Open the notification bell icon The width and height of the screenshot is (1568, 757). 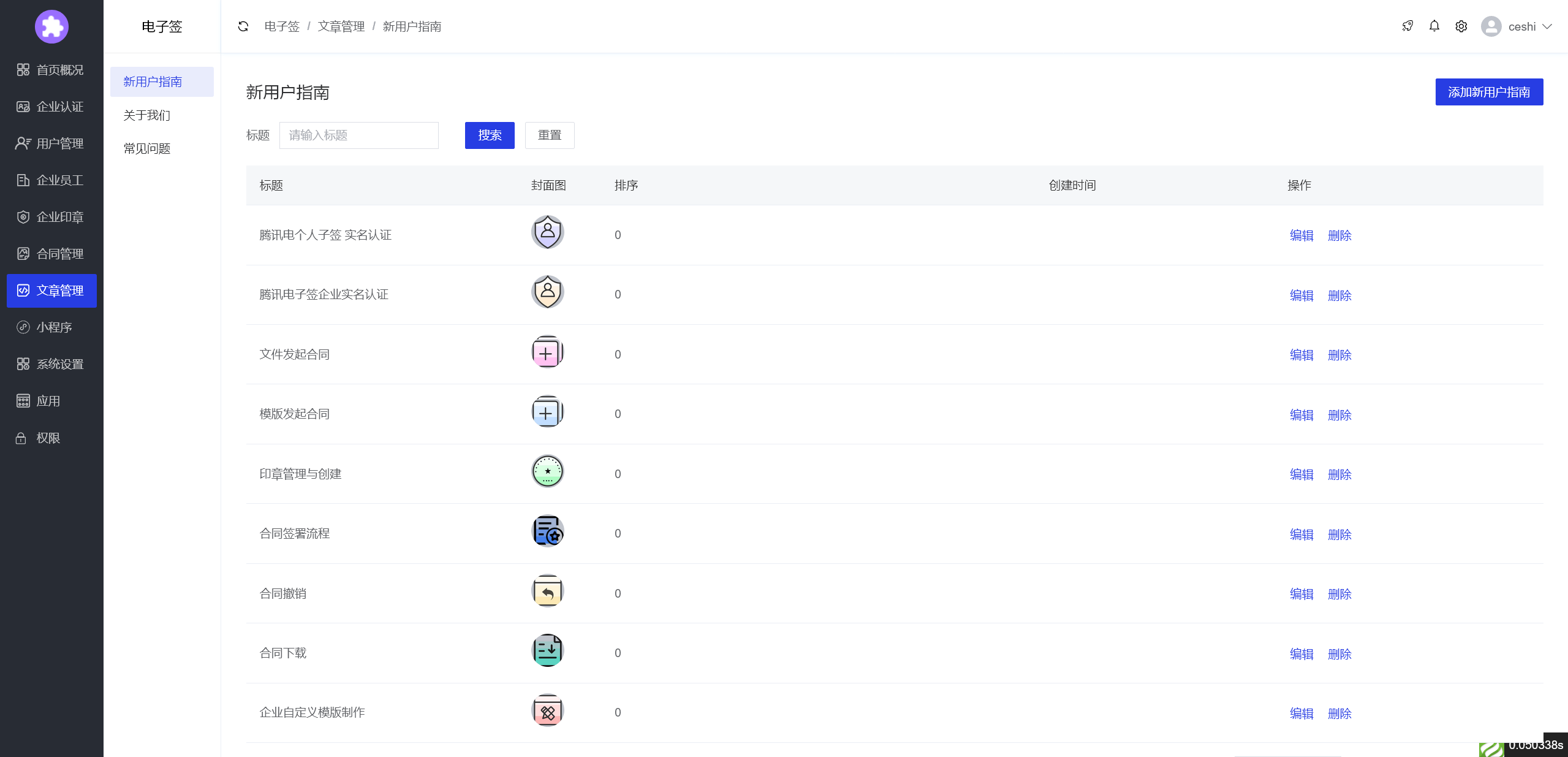pos(1434,26)
